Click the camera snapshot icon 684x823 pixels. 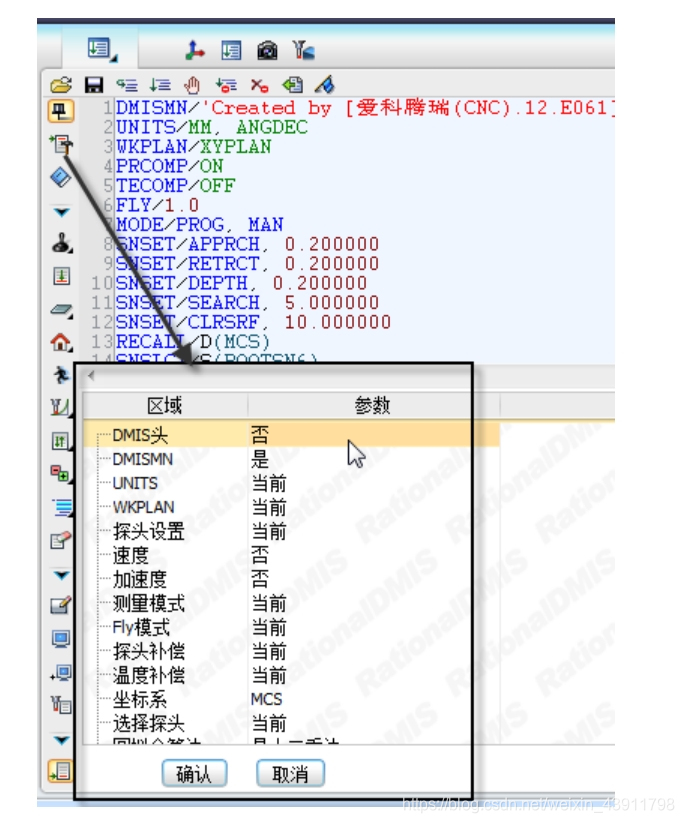coord(267,50)
